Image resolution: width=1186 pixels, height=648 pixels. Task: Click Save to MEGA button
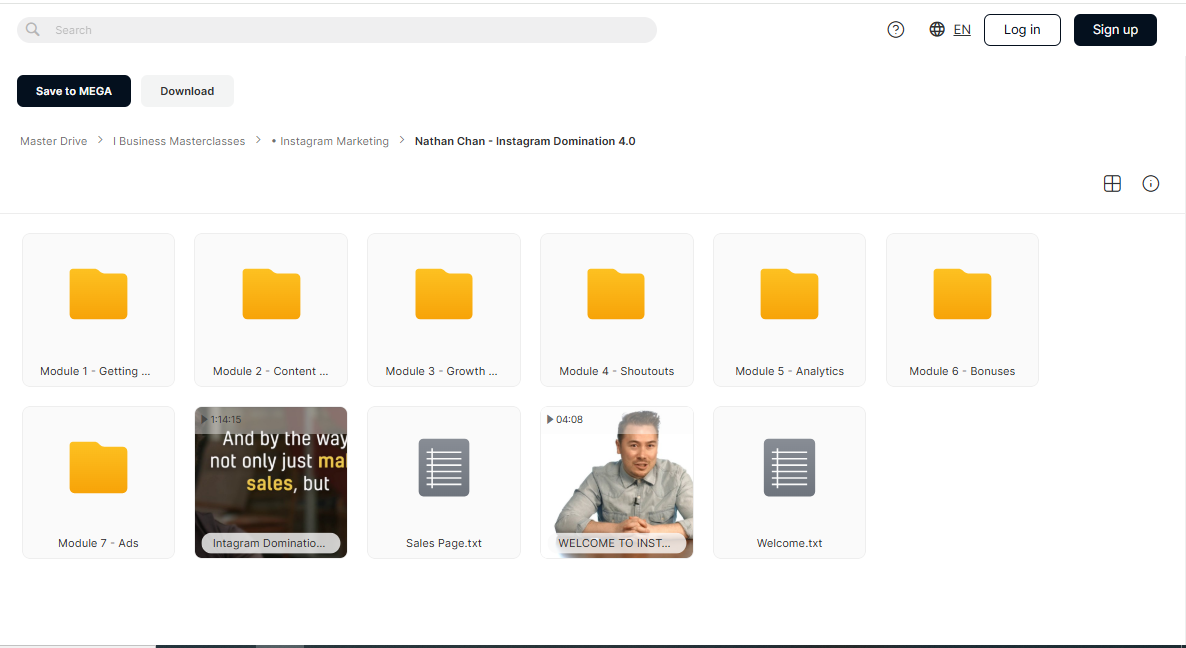pos(73,91)
